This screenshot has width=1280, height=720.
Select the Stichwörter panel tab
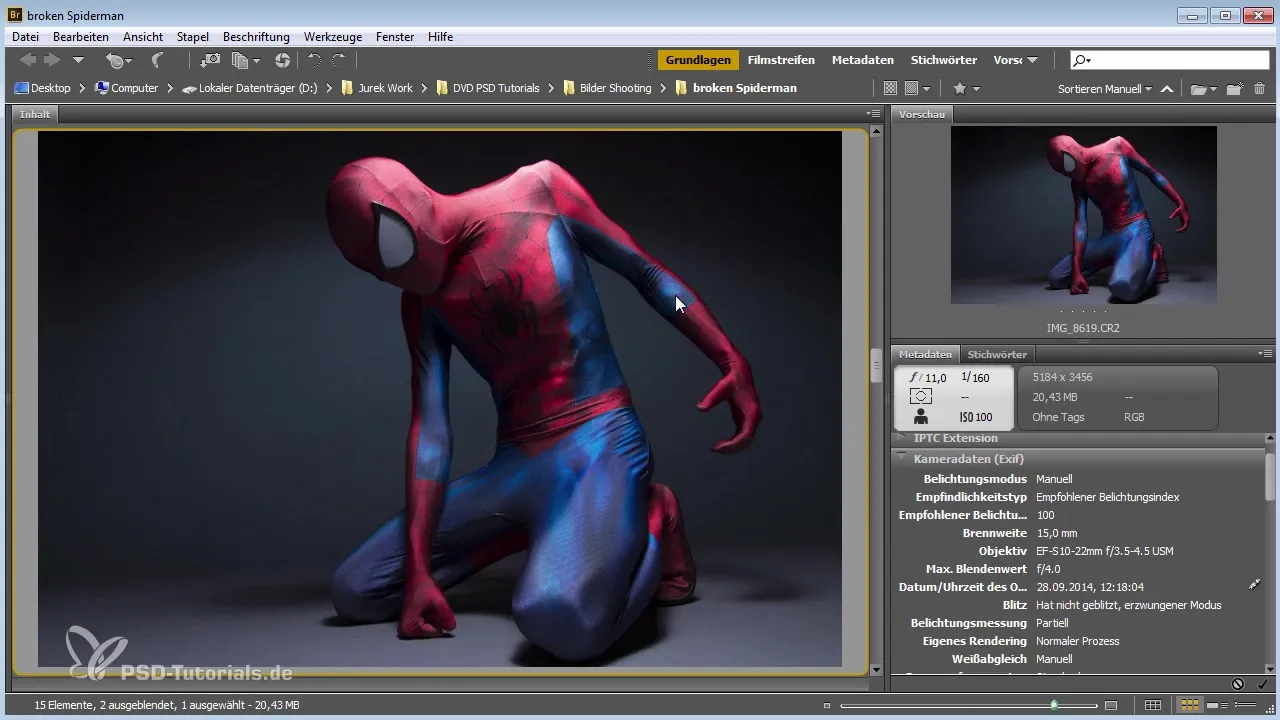pos(997,354)
